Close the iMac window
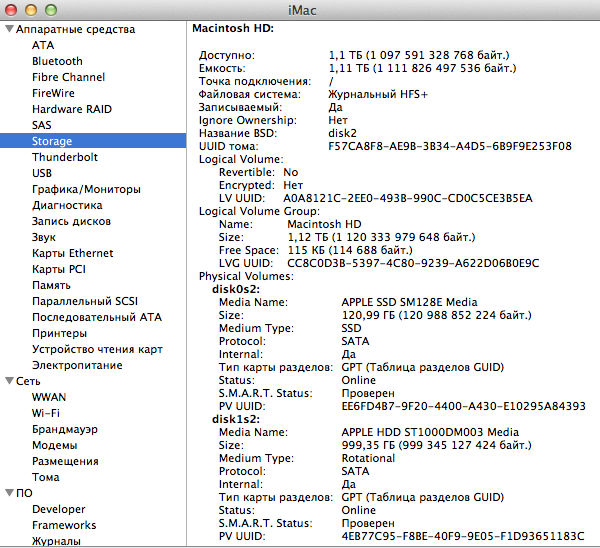 (10, 10)
